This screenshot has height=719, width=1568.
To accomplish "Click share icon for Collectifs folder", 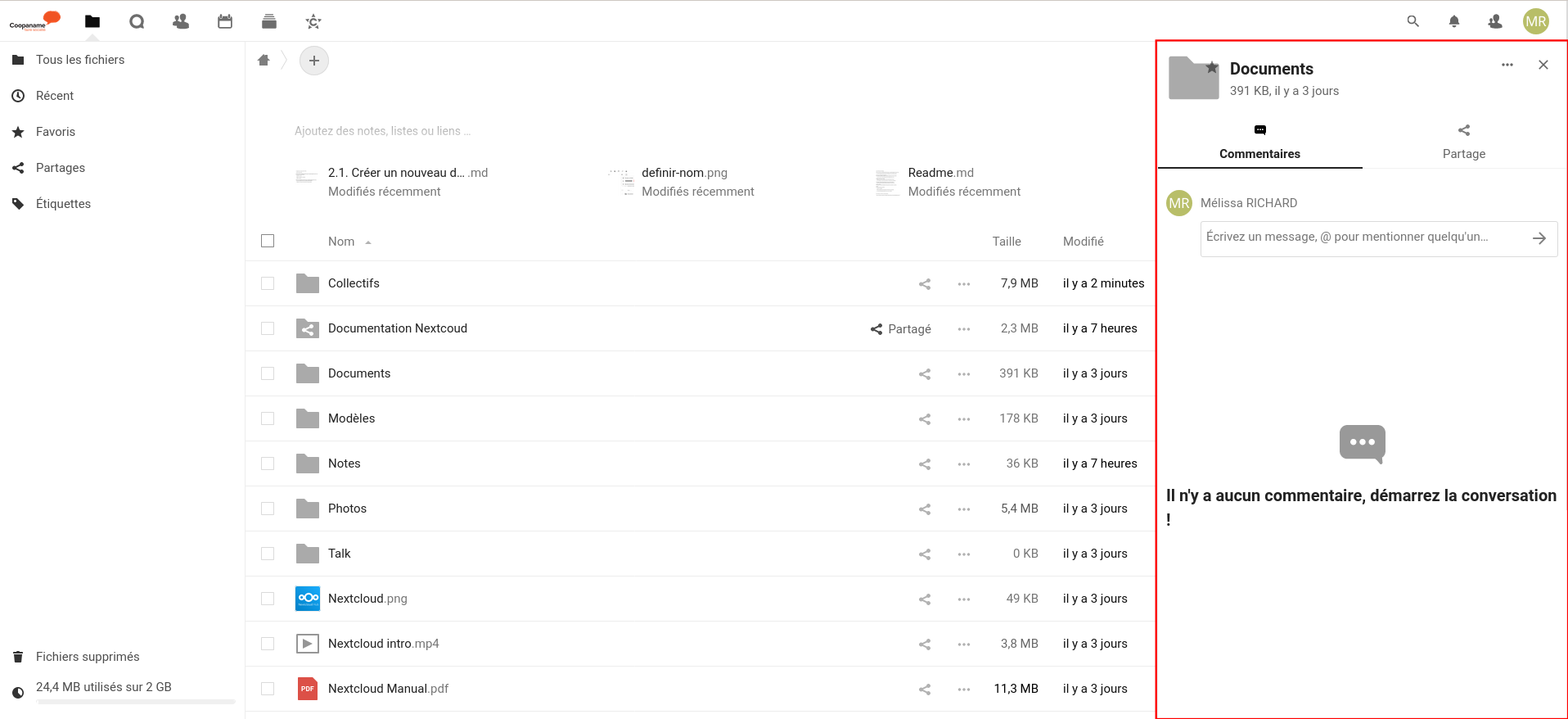I will (924, 284).
